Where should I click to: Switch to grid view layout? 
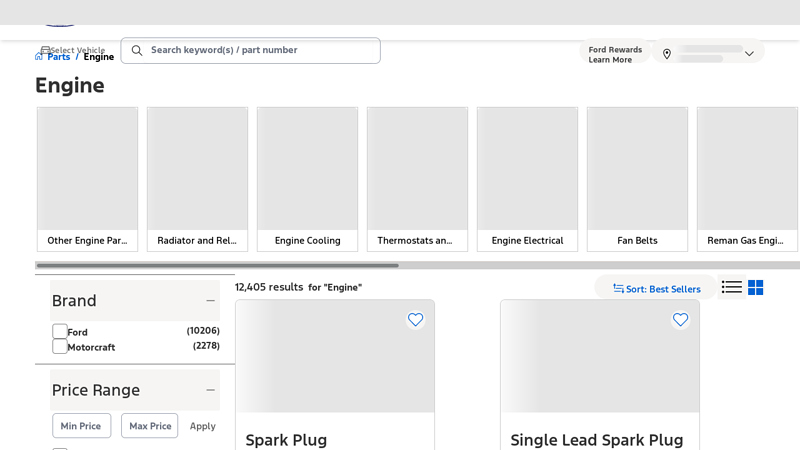click(x=756, y=288)
